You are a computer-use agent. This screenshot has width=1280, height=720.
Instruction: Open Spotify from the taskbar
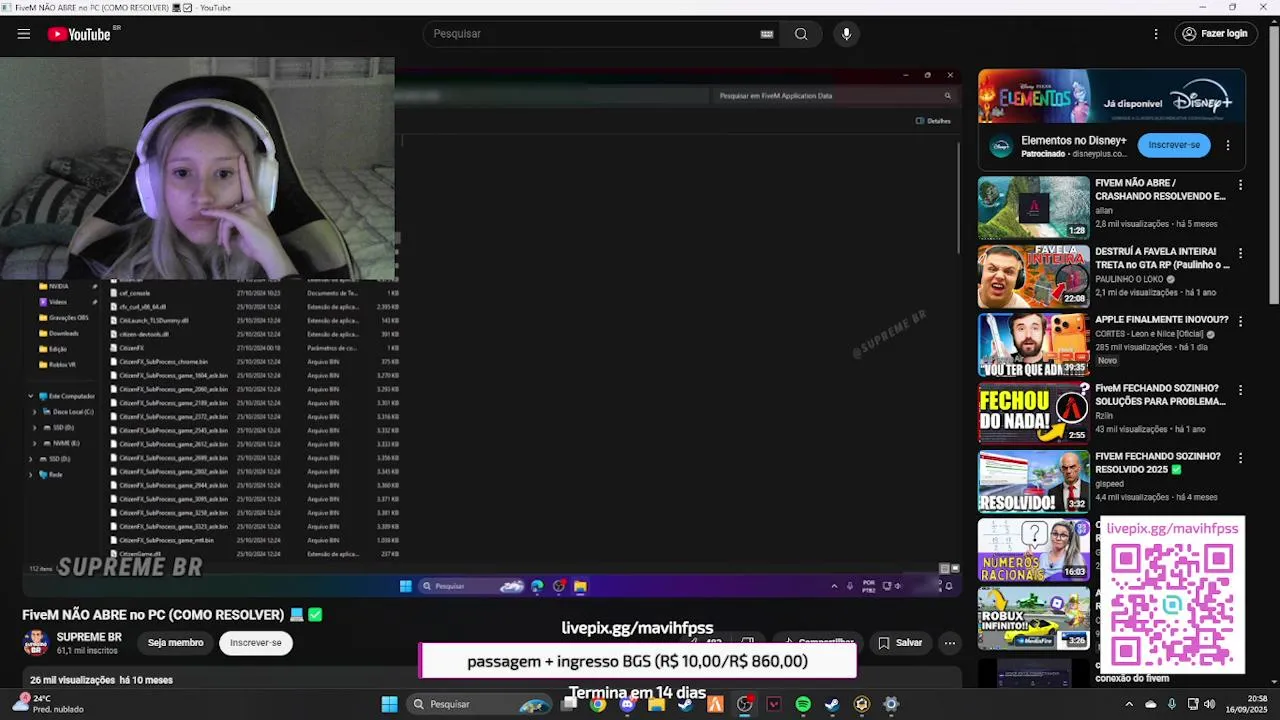click(x=803, y=704)
